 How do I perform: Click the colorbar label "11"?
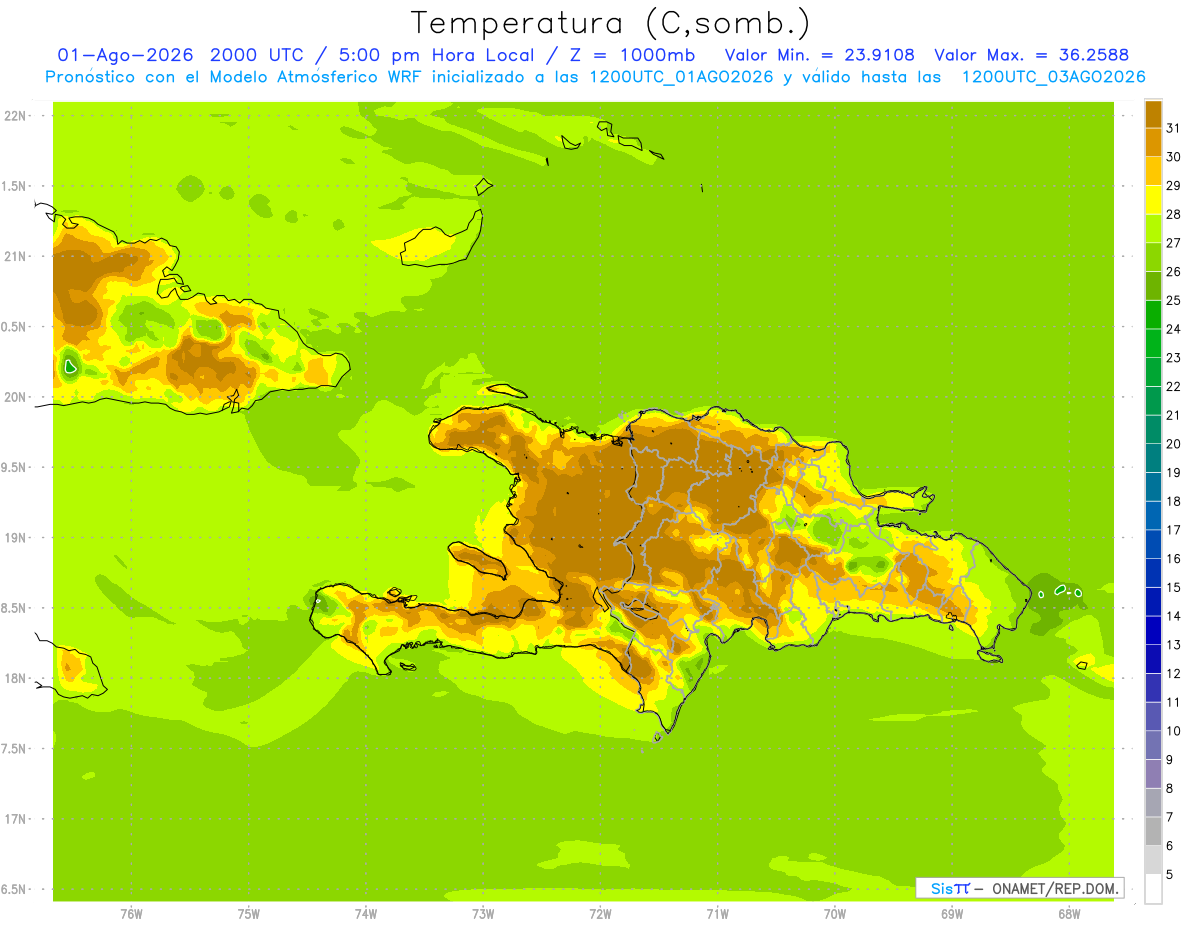tap(1174, 702)
